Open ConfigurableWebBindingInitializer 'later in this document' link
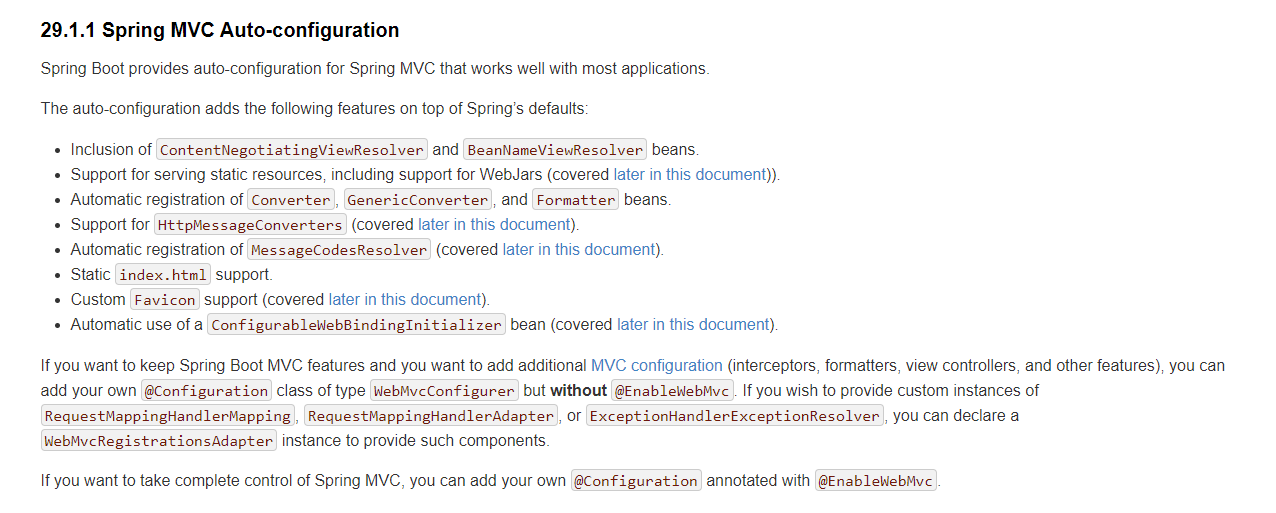This screenshot has width=1276, height=513. click(x=693, y=324)
